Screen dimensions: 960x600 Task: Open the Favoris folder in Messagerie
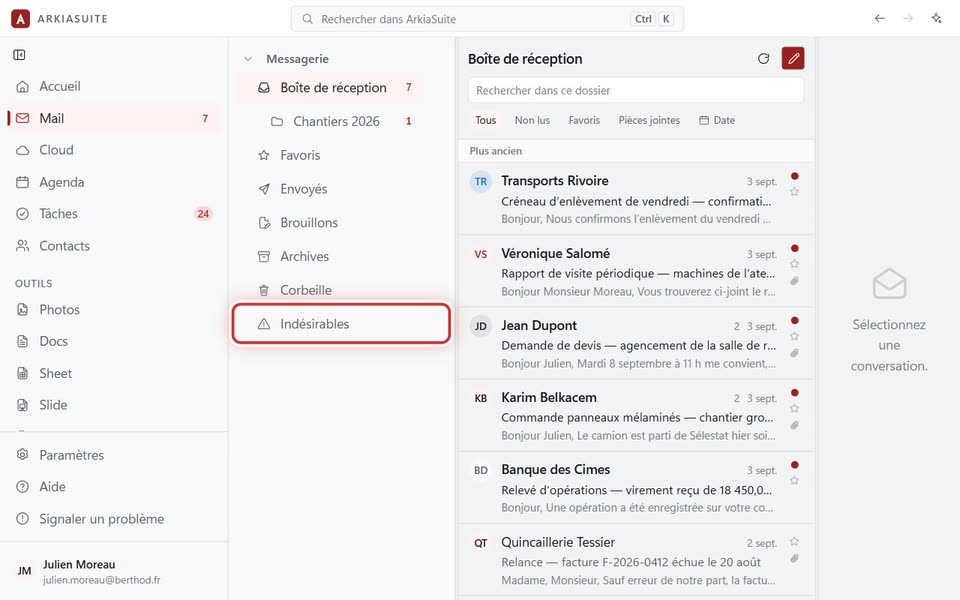[331, 155]
